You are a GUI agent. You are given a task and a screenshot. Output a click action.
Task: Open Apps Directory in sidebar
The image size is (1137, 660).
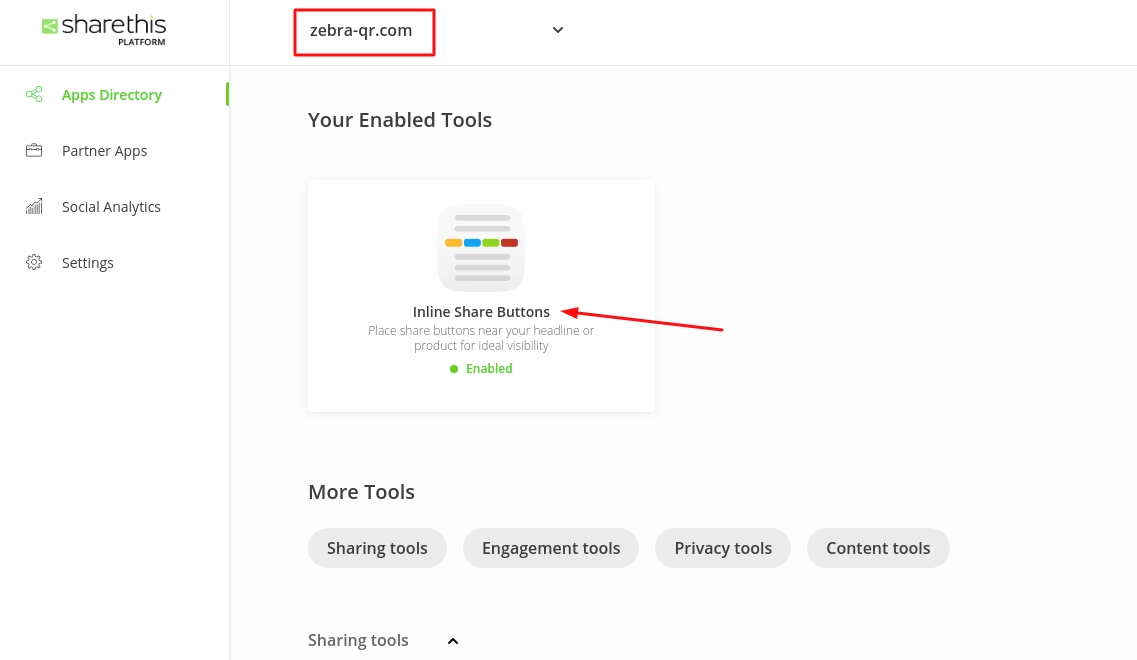[x=111, y=95]
